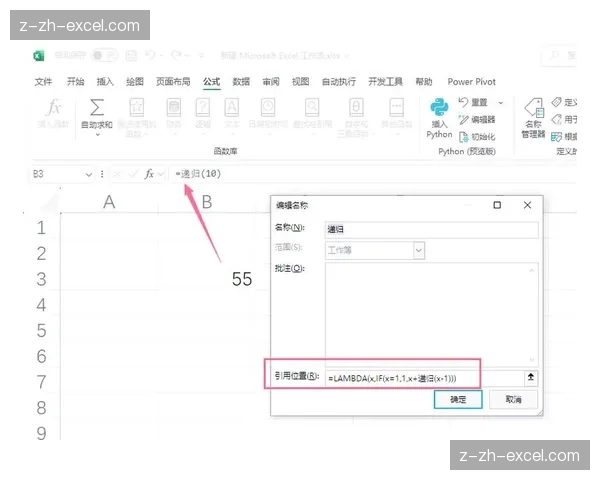Image resolution: width=600 pixels, height=480 pixels.
Task: Click the Python 初始化 button
Action: point(477,137)
